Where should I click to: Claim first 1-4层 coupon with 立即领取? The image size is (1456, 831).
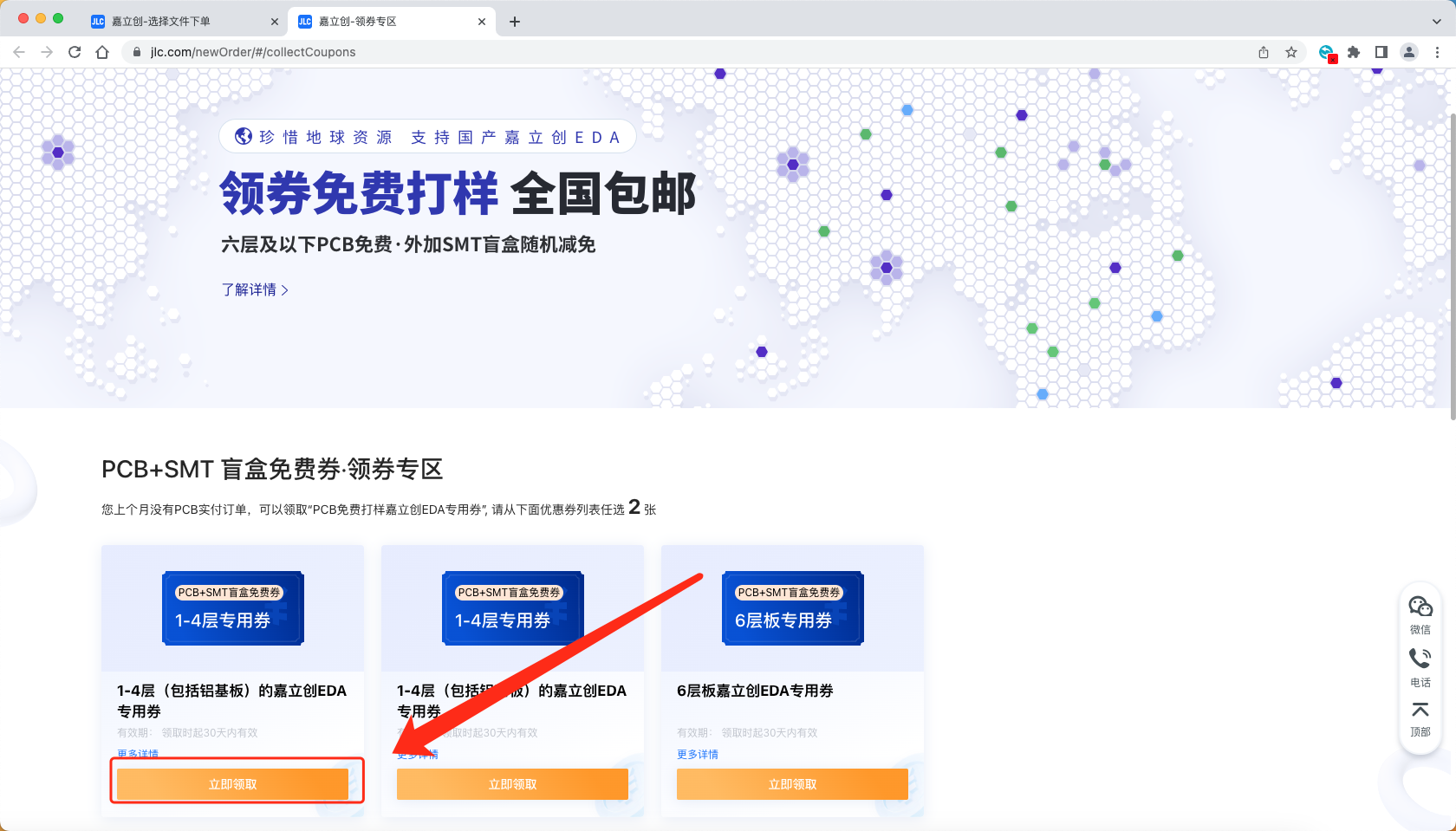pyautogui.click(x=232, y=784)
